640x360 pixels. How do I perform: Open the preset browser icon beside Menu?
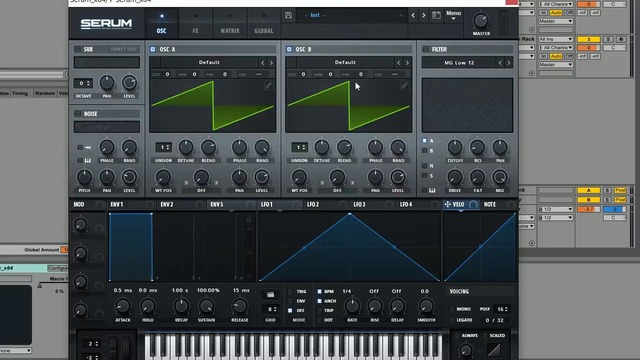[436, 16]
